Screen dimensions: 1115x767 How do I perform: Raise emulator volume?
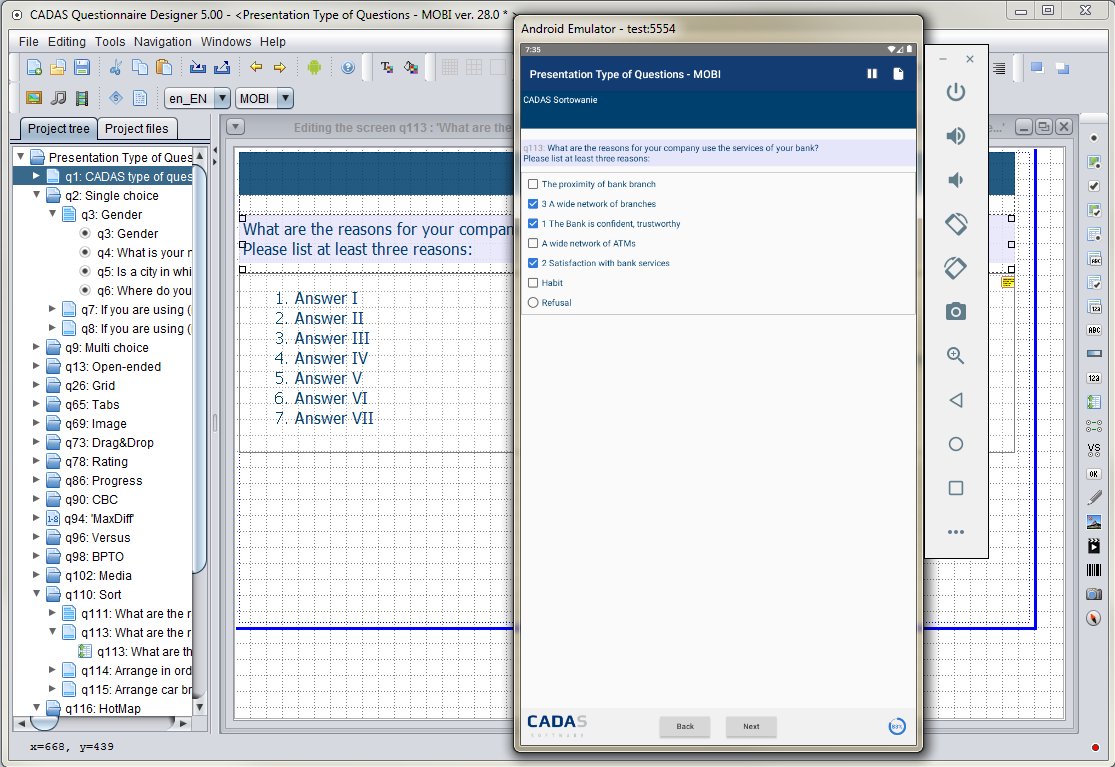pyautogui.click(x=956, y=136)
